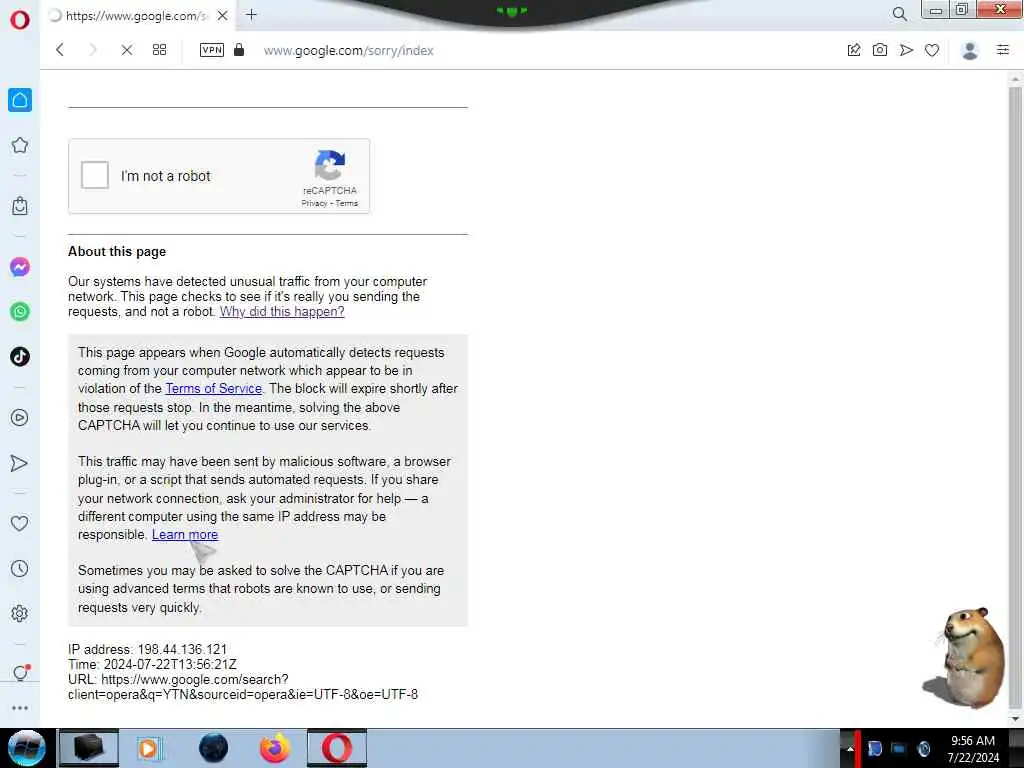Screen dimensions: 1024x768
Task: Open the Opera main menu logo
Action: pos(20,20)
